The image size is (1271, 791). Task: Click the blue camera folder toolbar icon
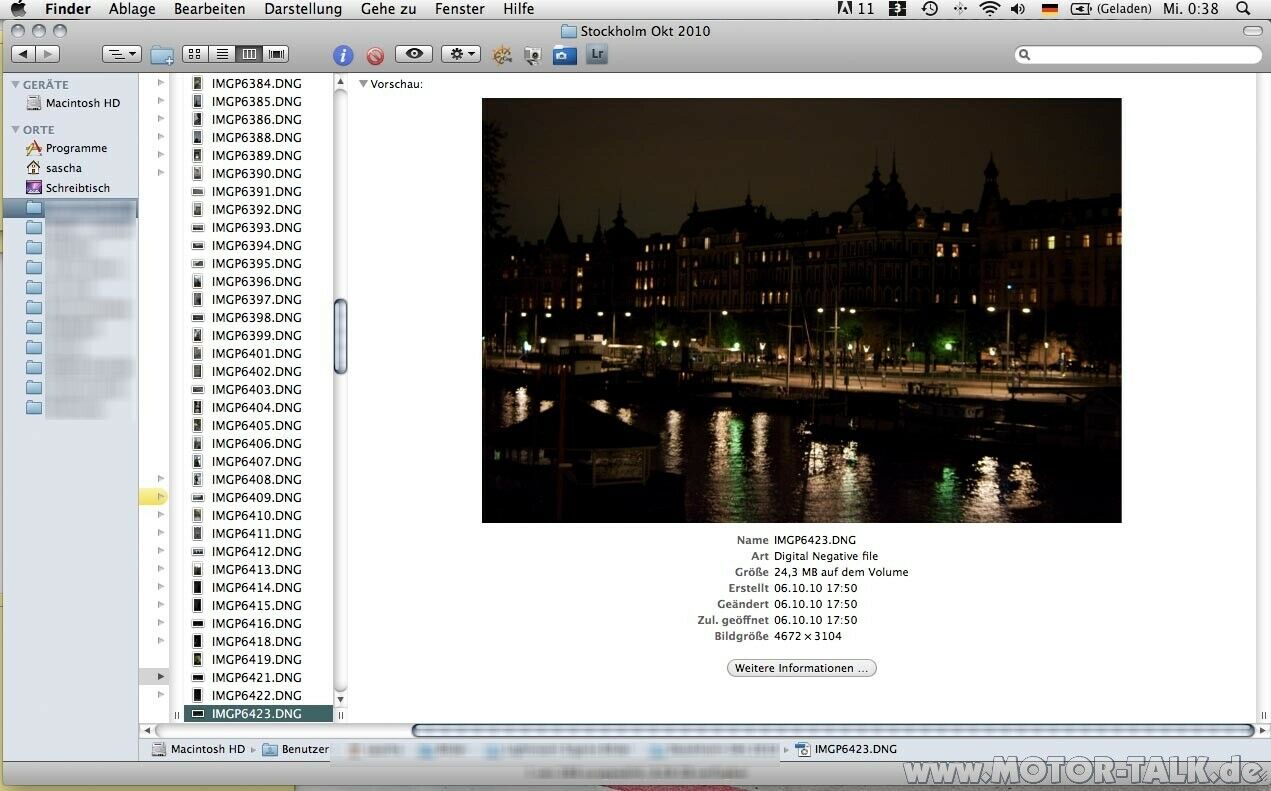click(x=564, y=55)
